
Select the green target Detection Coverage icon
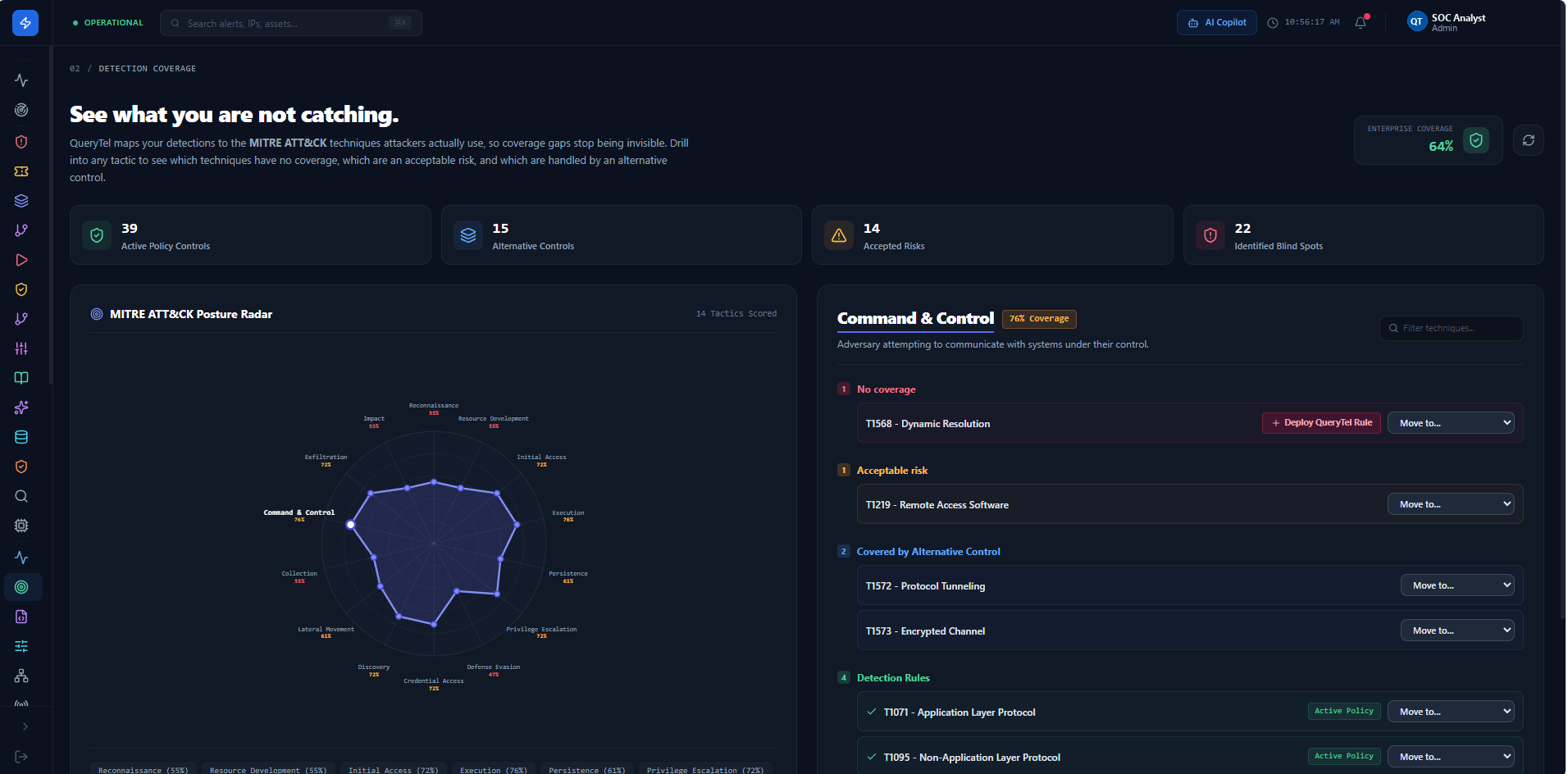click(x=21, y=587)
